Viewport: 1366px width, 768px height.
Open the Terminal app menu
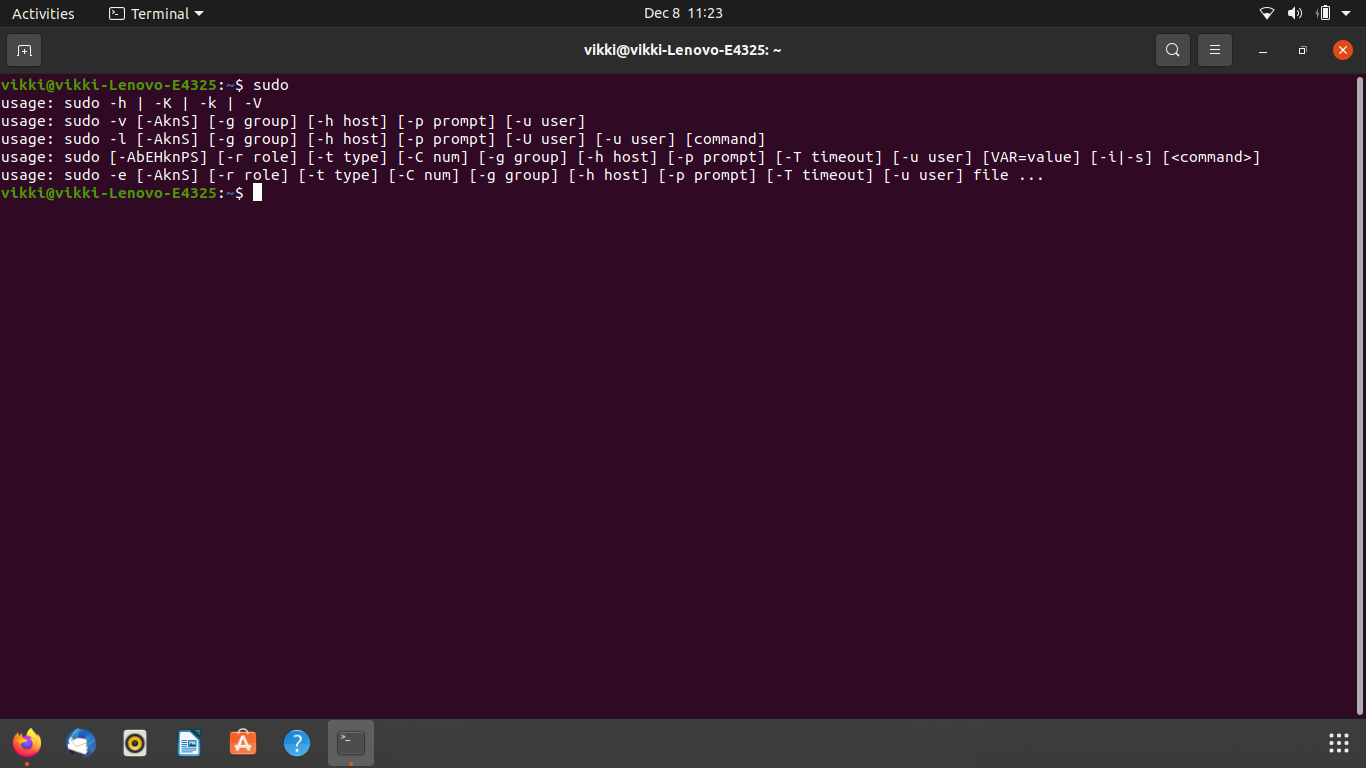155,13
